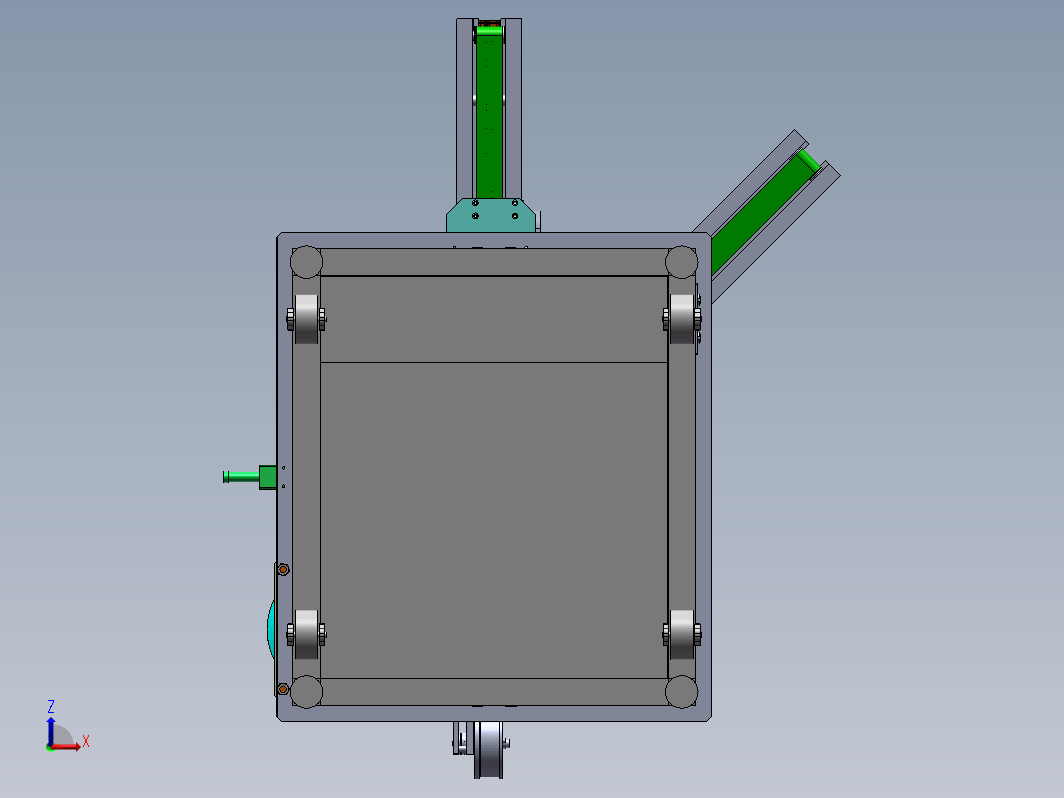This screenshot has width=1064, height=798.
Task: Select the bottom-left caster wheel
Action: (x=306, y=634)
